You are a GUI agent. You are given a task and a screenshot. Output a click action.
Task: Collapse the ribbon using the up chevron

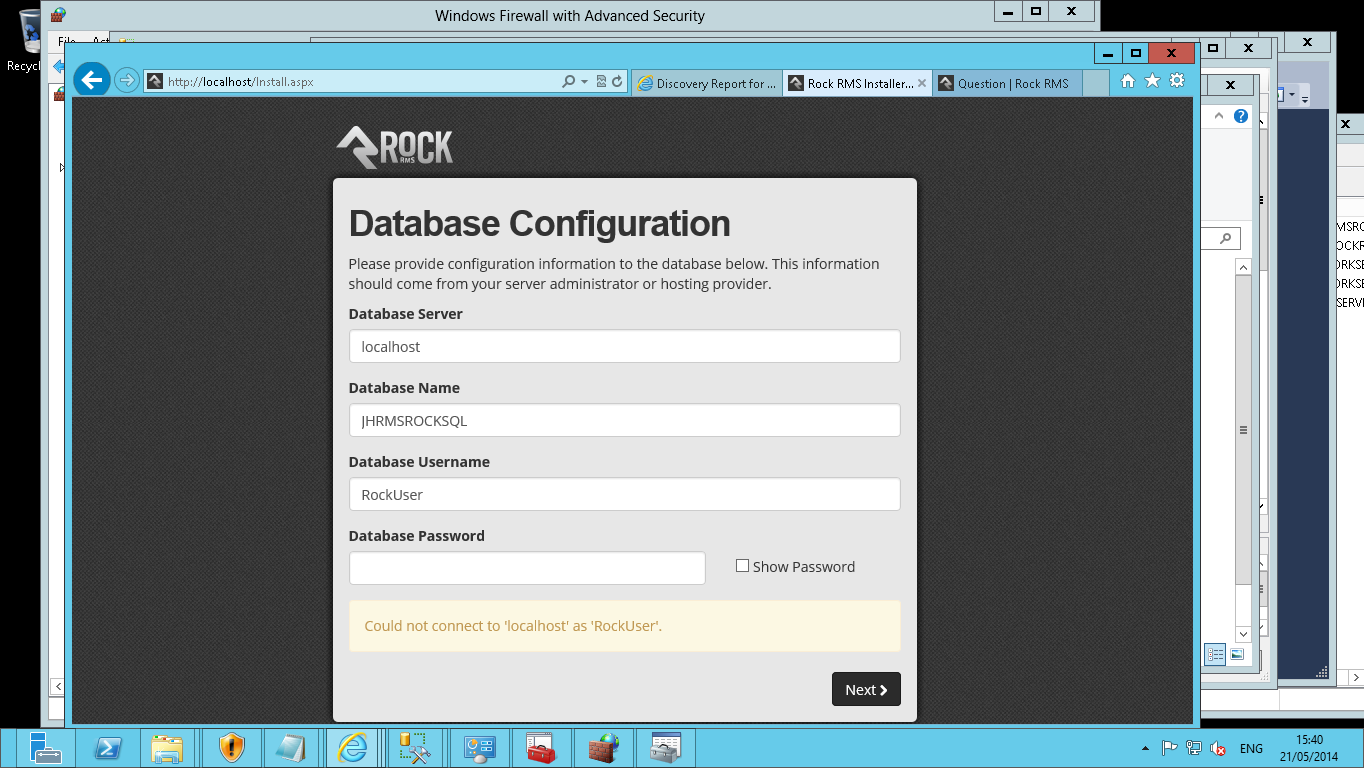pyautogui.click(x=1219, y=116)
